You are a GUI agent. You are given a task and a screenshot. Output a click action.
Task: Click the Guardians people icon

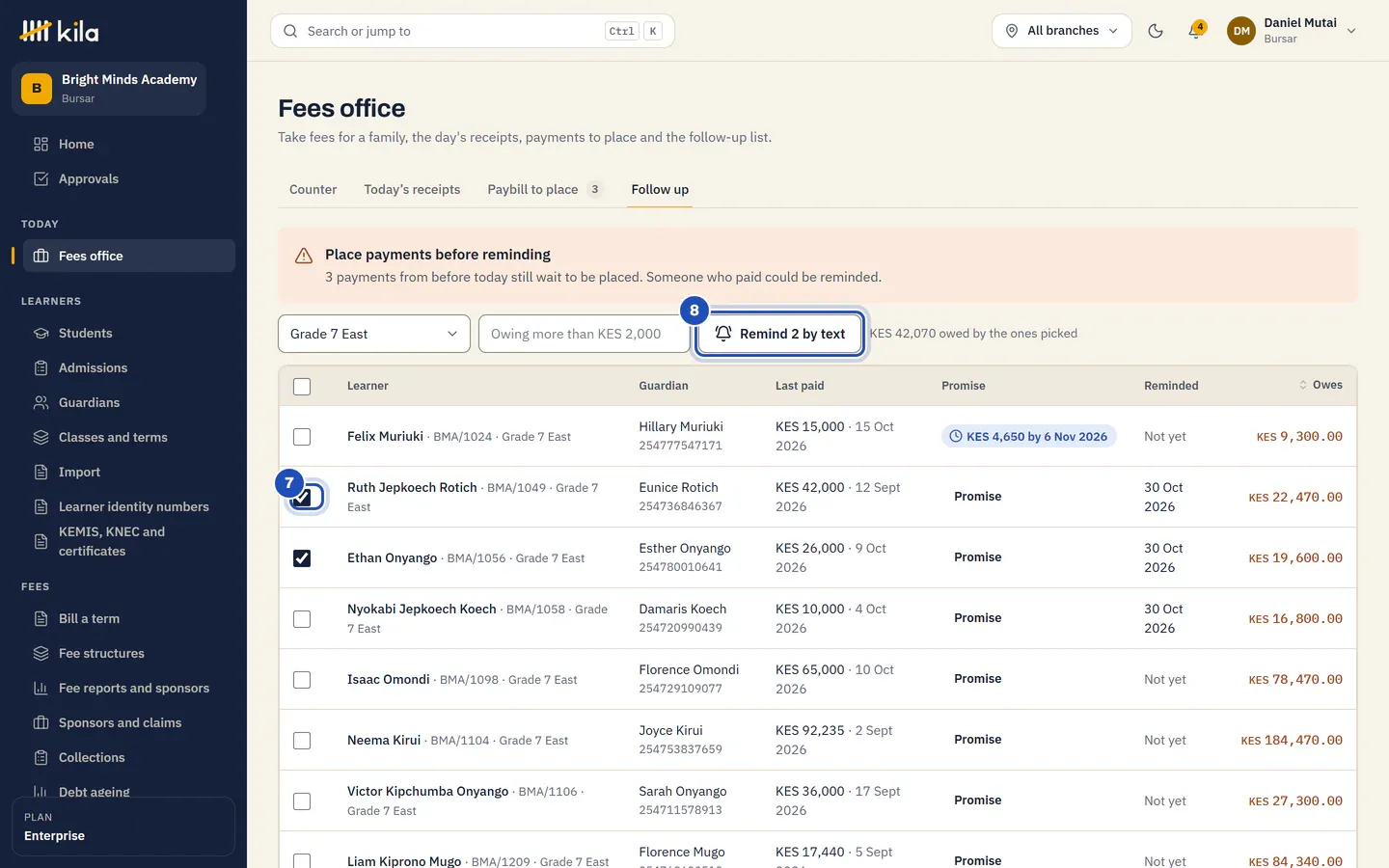click(41, 402)
